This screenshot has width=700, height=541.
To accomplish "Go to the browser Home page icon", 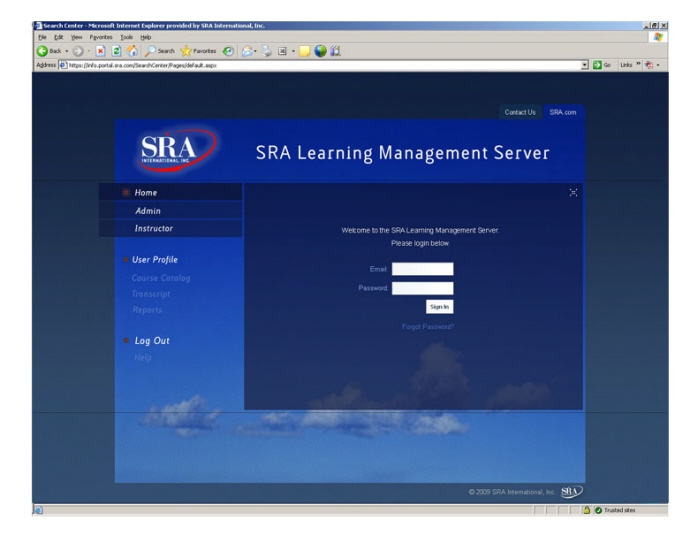I will [x=132, y=51].
